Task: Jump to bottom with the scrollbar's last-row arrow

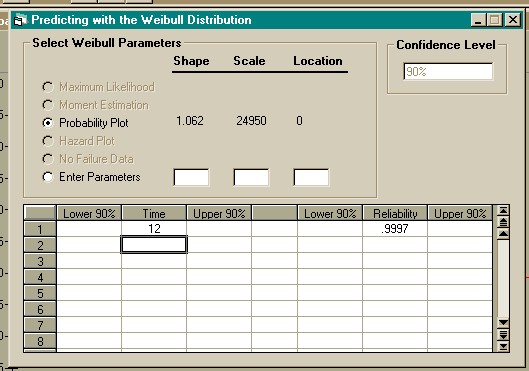Action: (503, 346)
